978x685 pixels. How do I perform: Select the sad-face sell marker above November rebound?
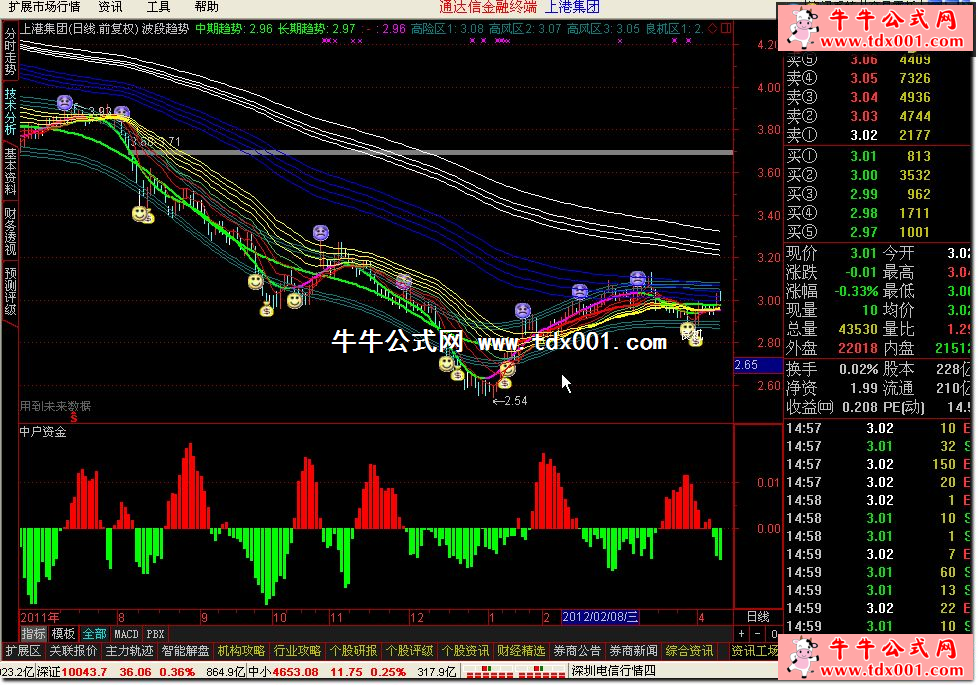(x=321, y=233)
